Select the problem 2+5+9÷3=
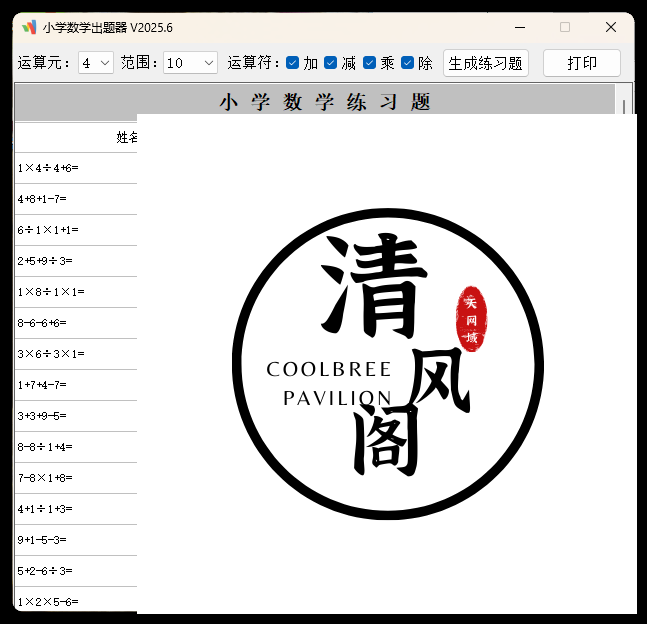The width and height of the screenshot is (647, 624). point(45,261)
